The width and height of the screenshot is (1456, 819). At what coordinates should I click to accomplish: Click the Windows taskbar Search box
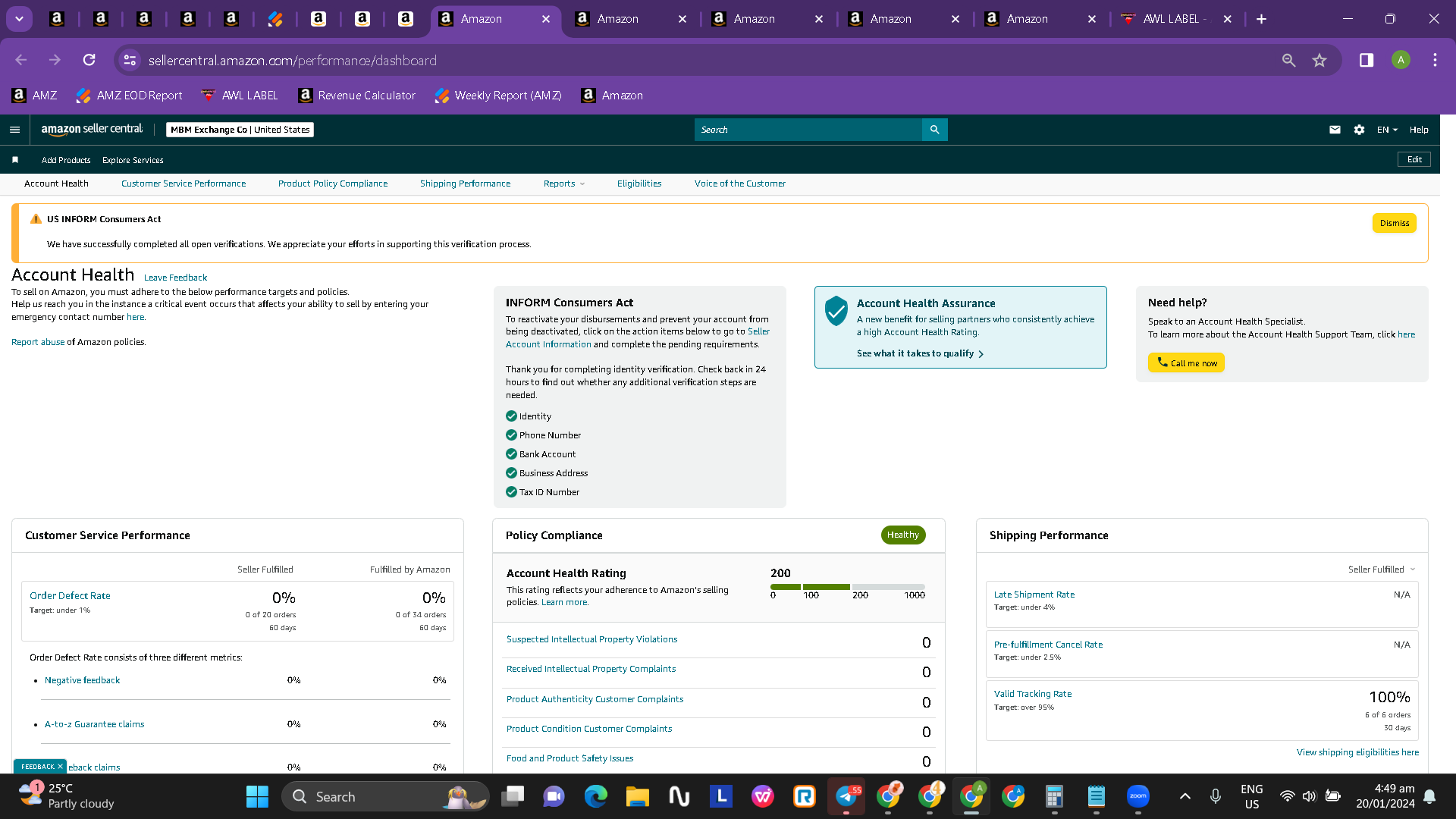point(385,796)
